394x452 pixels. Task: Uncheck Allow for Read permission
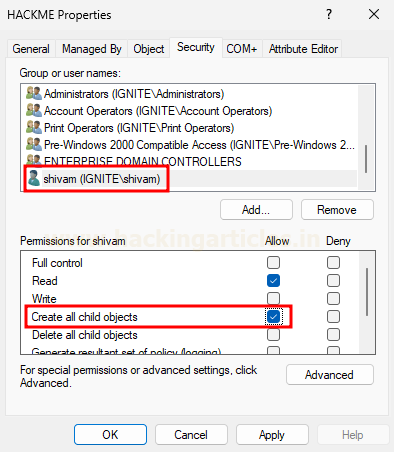point(273,281)
